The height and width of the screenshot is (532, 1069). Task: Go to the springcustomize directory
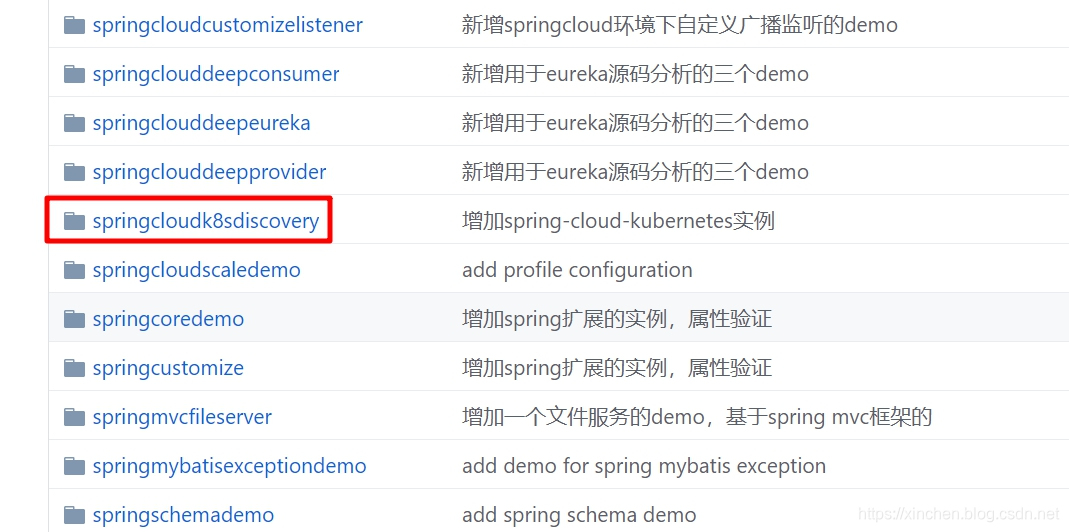[168, 368]
